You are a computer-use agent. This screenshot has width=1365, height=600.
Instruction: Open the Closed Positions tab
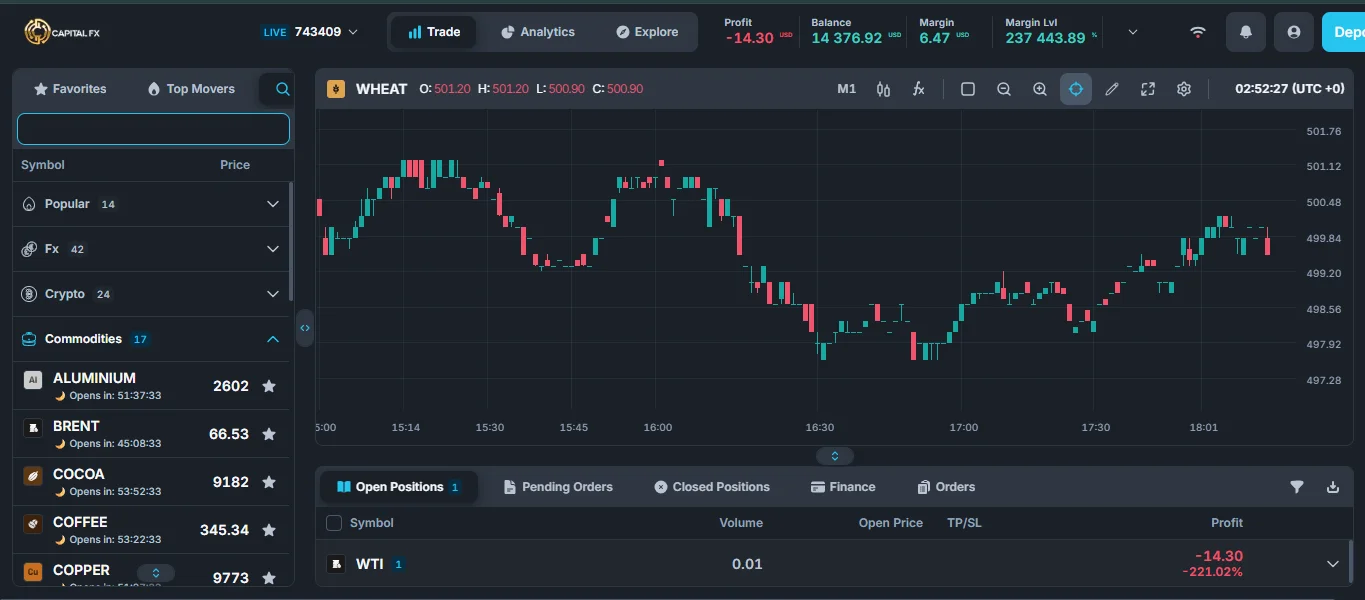[x=711, y=487]
